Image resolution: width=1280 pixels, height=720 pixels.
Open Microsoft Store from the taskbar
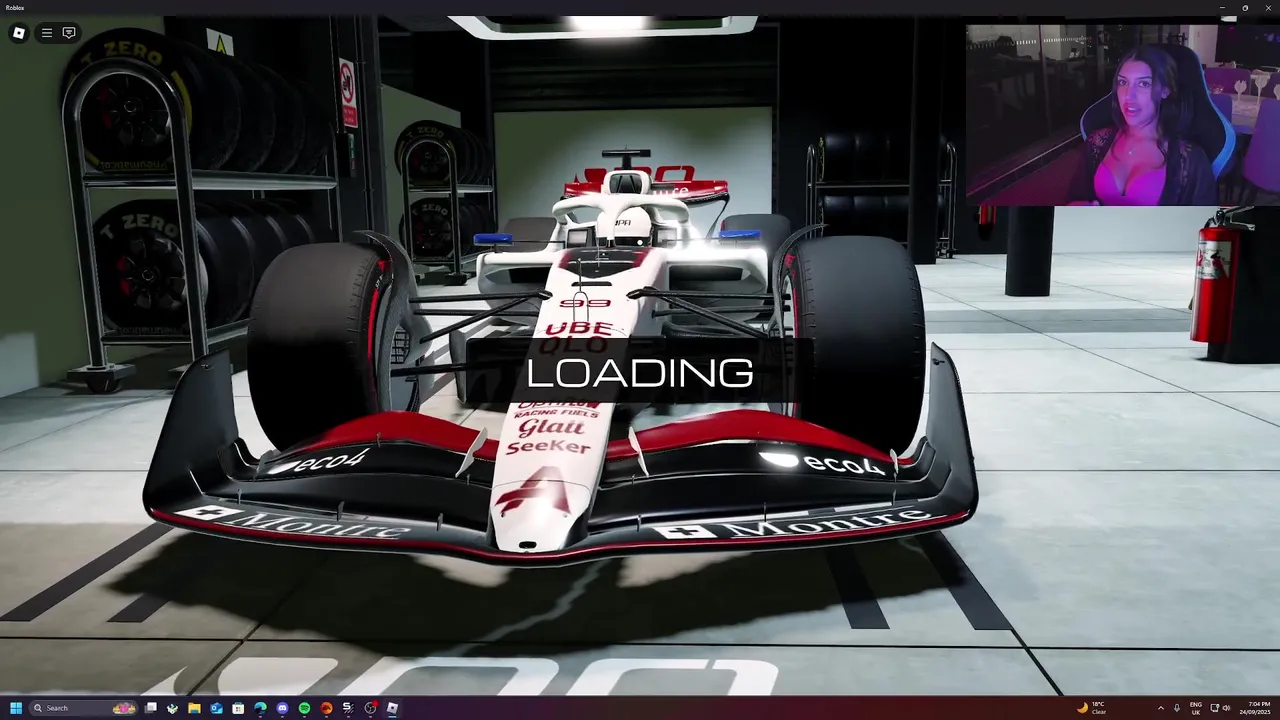[x=238, y=708]
